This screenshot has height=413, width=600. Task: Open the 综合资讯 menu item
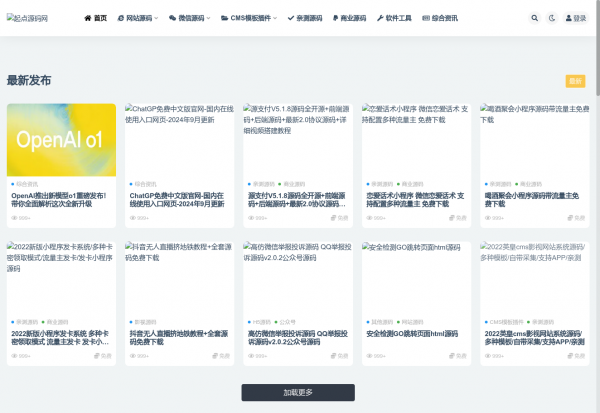[x=440, y=18]
